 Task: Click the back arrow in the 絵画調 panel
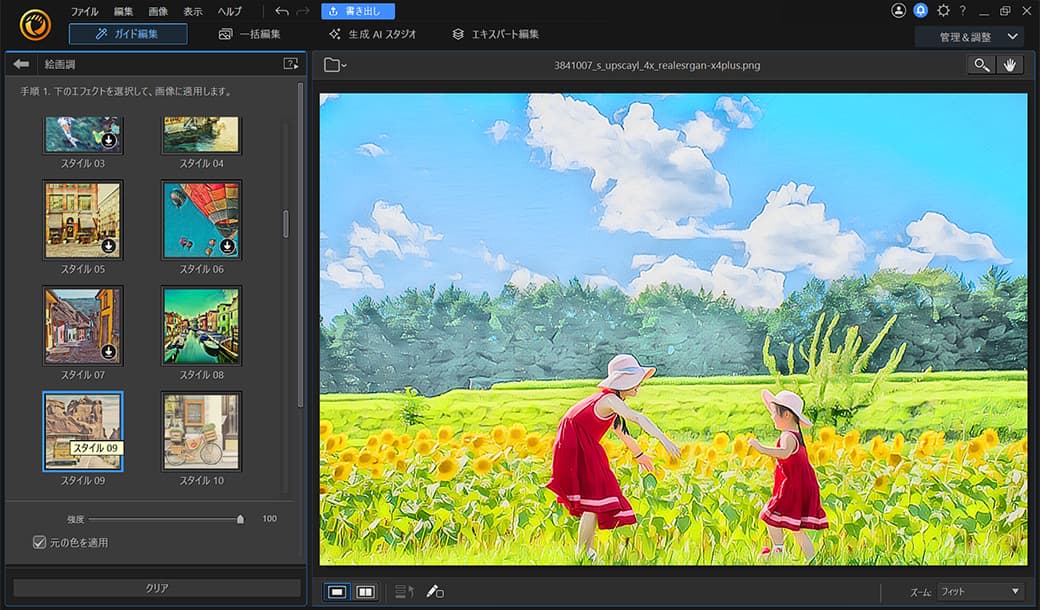pos(21,63)
